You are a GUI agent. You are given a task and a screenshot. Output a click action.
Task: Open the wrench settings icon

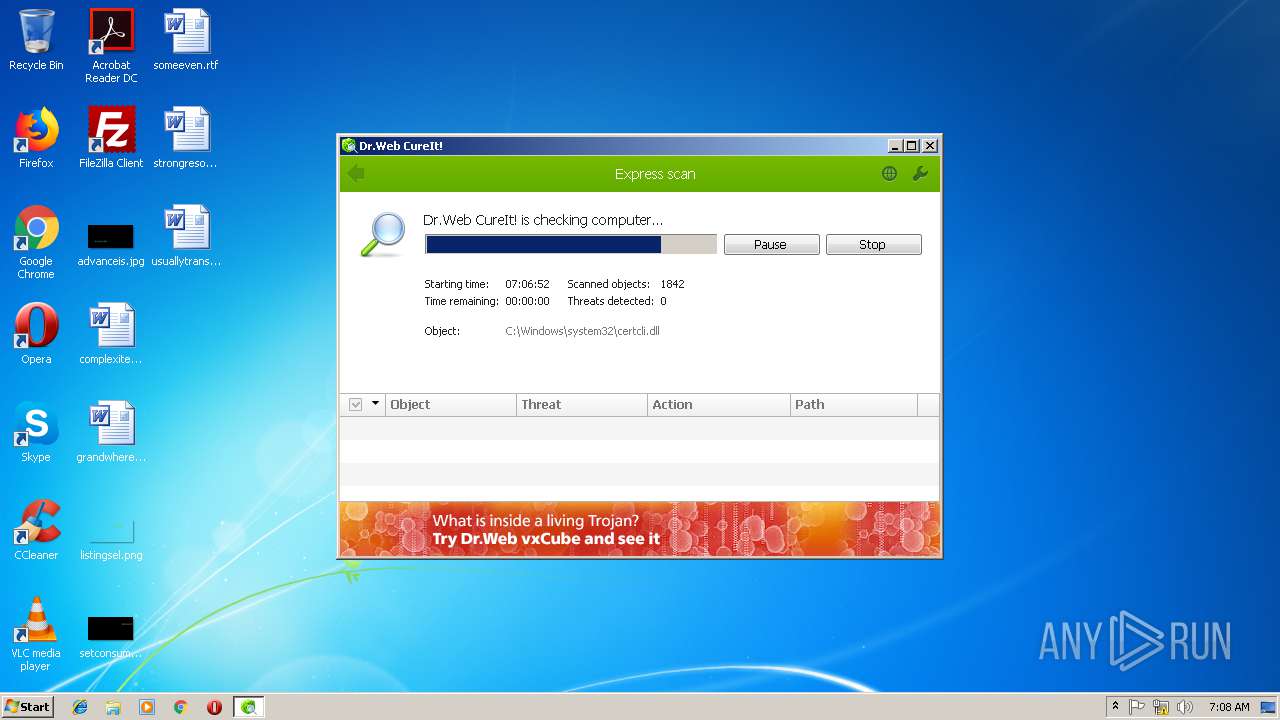pos(920,174)
